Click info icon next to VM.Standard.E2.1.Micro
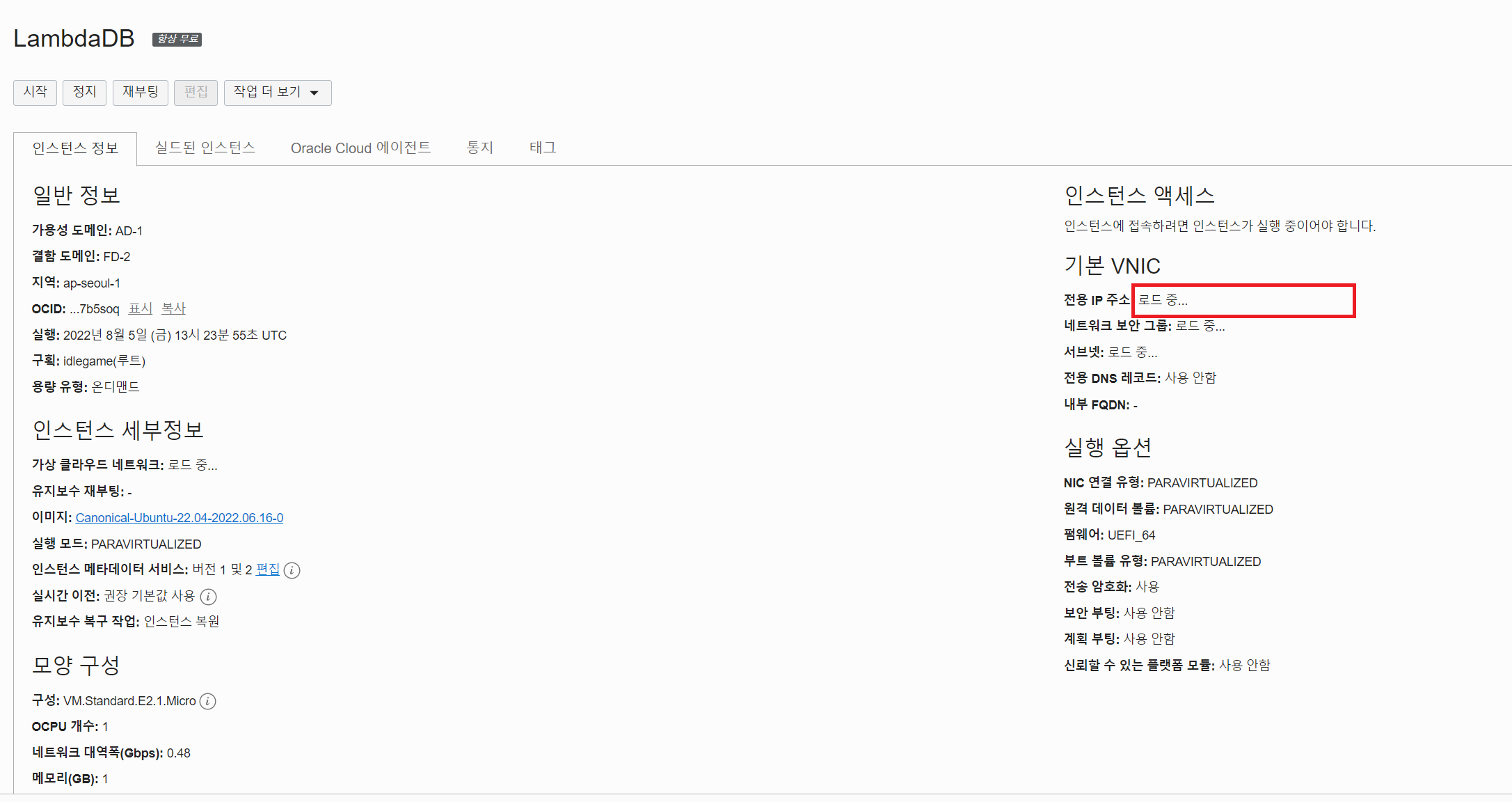Screen dimensions: 1512x802 point(207,701)
